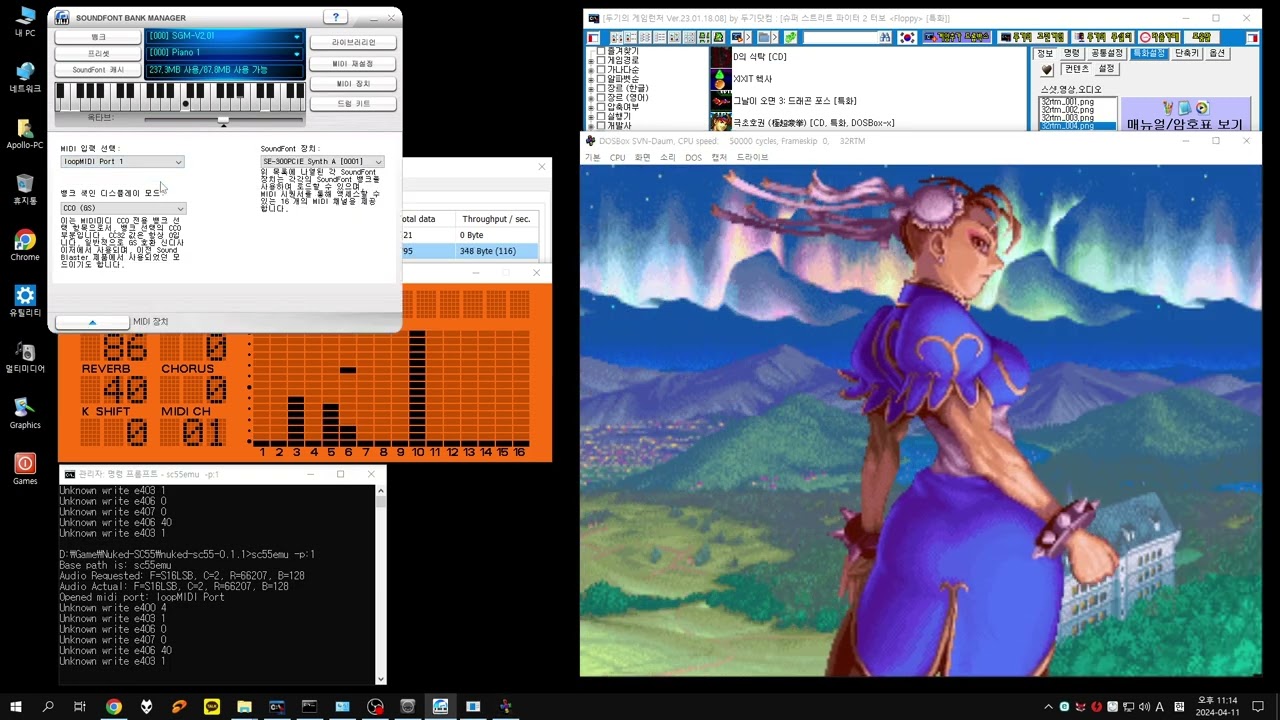
Task: Open the DOS menu in DOSBox
Action: (693, 158)
